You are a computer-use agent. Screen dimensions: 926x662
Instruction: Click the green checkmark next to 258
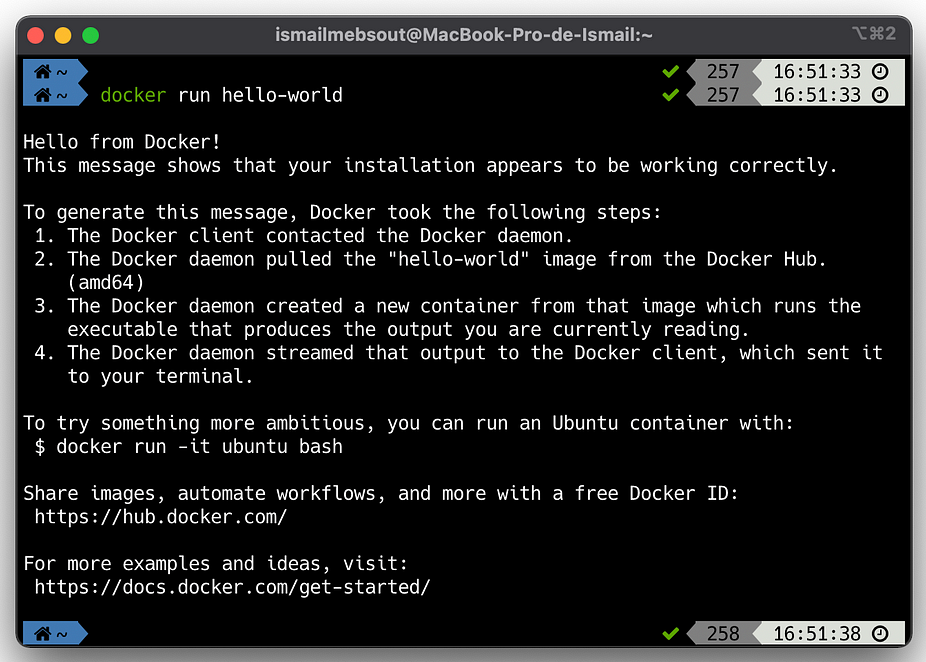[x=670, y=634]
